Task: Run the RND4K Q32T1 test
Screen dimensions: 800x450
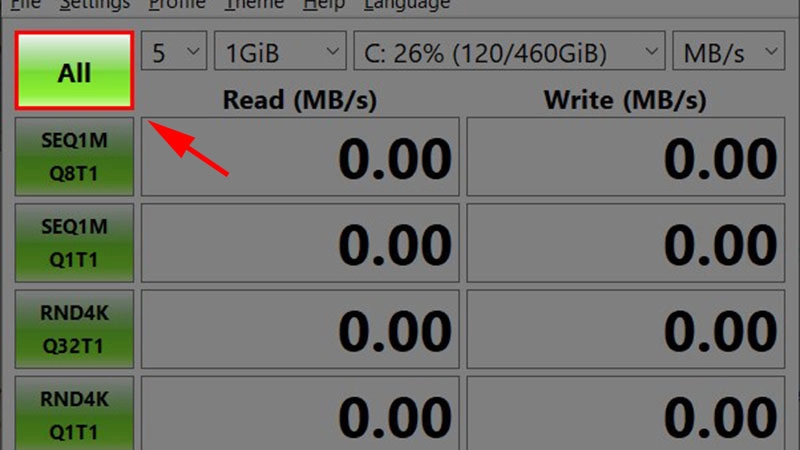Action: coord(74,329)
